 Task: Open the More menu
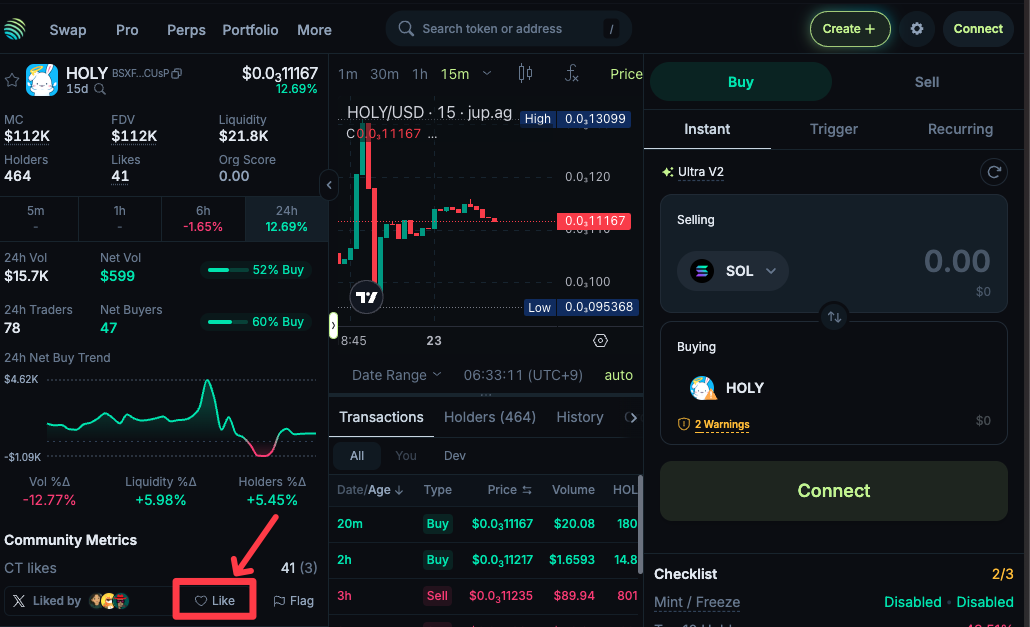point(314,30)
